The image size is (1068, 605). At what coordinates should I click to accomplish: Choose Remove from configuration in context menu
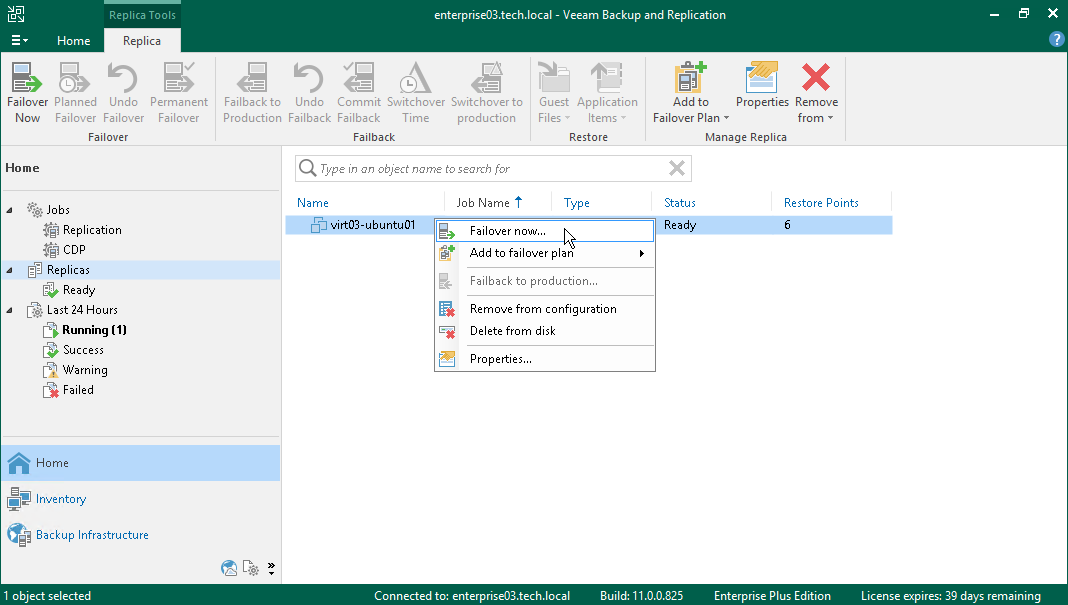coord(545,309)
